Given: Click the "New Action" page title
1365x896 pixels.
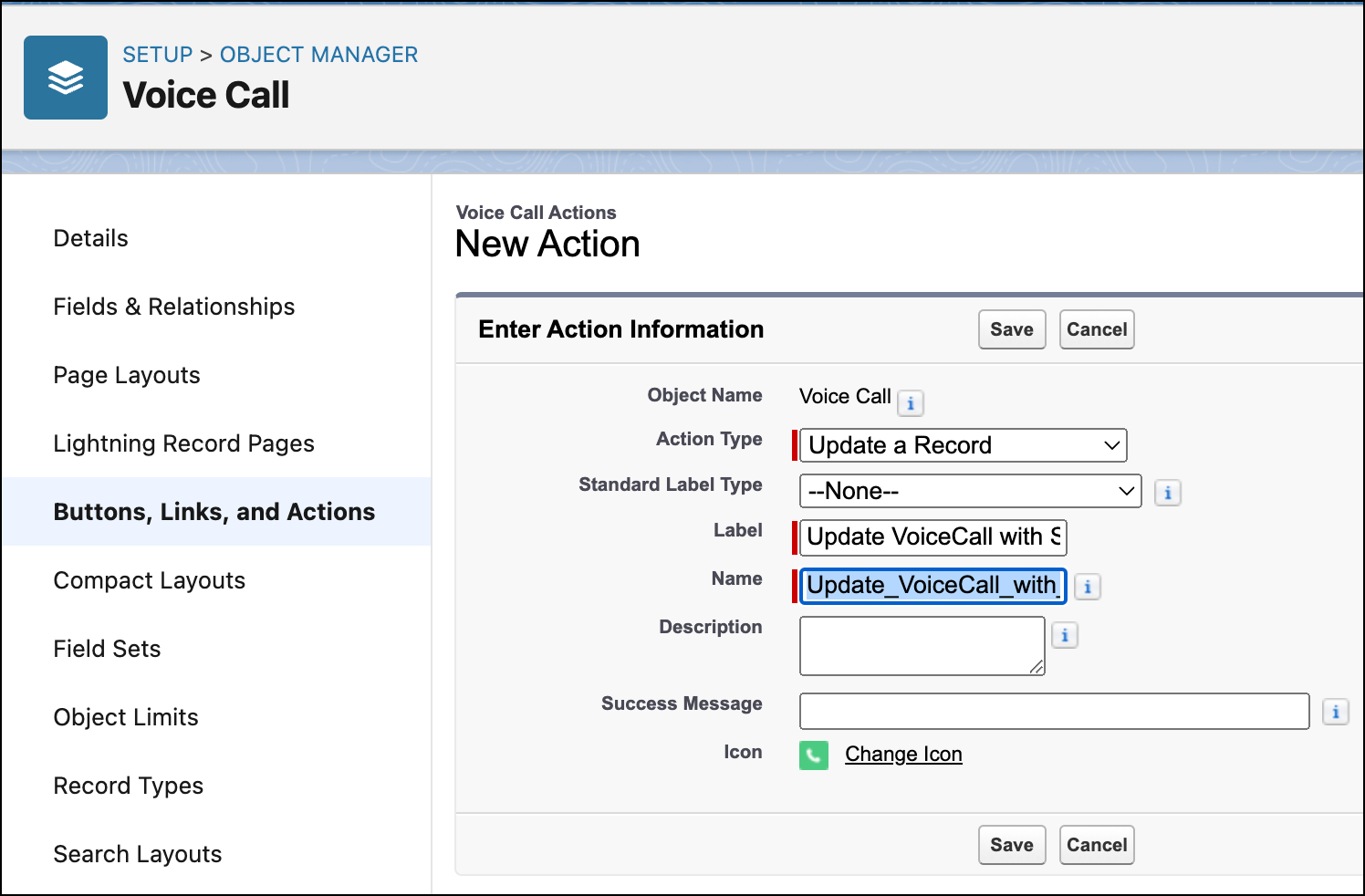Looking at the screenshot, I should 547,245.
